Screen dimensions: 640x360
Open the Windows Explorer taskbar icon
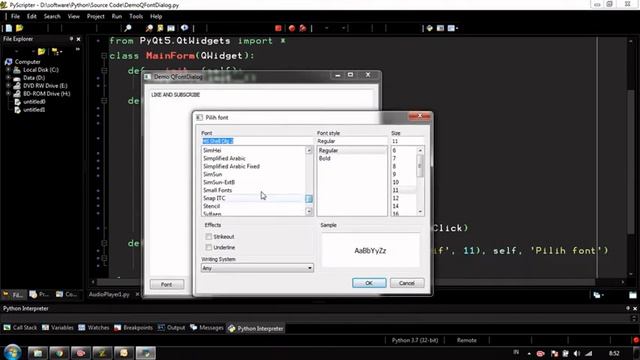point(38,353)
